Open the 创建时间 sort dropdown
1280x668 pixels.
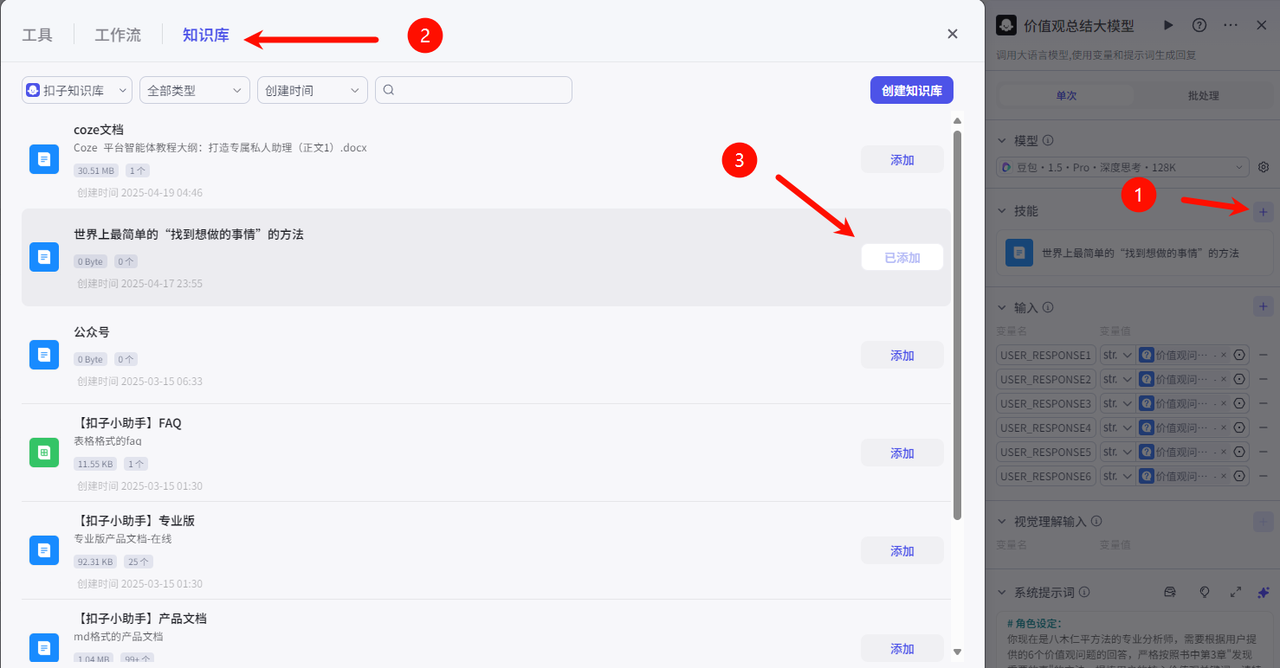pos(312,90)
